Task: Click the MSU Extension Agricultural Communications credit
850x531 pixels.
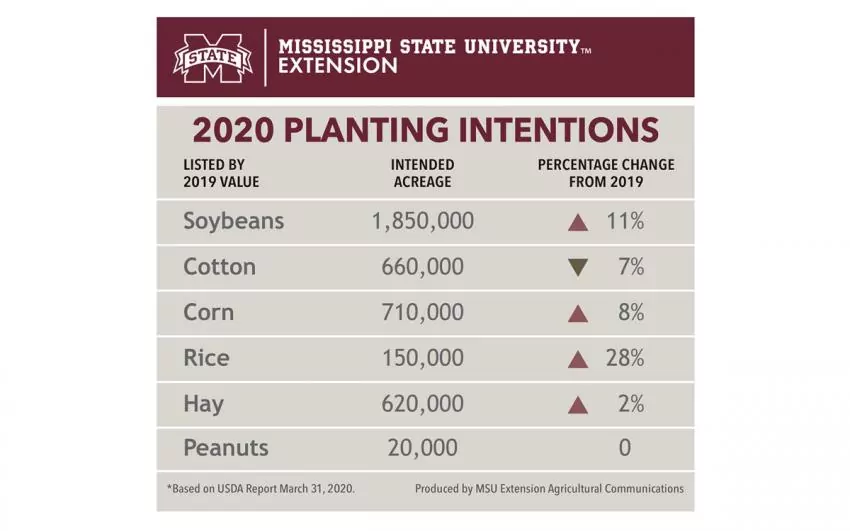Action: pyautogui.click(x=549, y=489)
